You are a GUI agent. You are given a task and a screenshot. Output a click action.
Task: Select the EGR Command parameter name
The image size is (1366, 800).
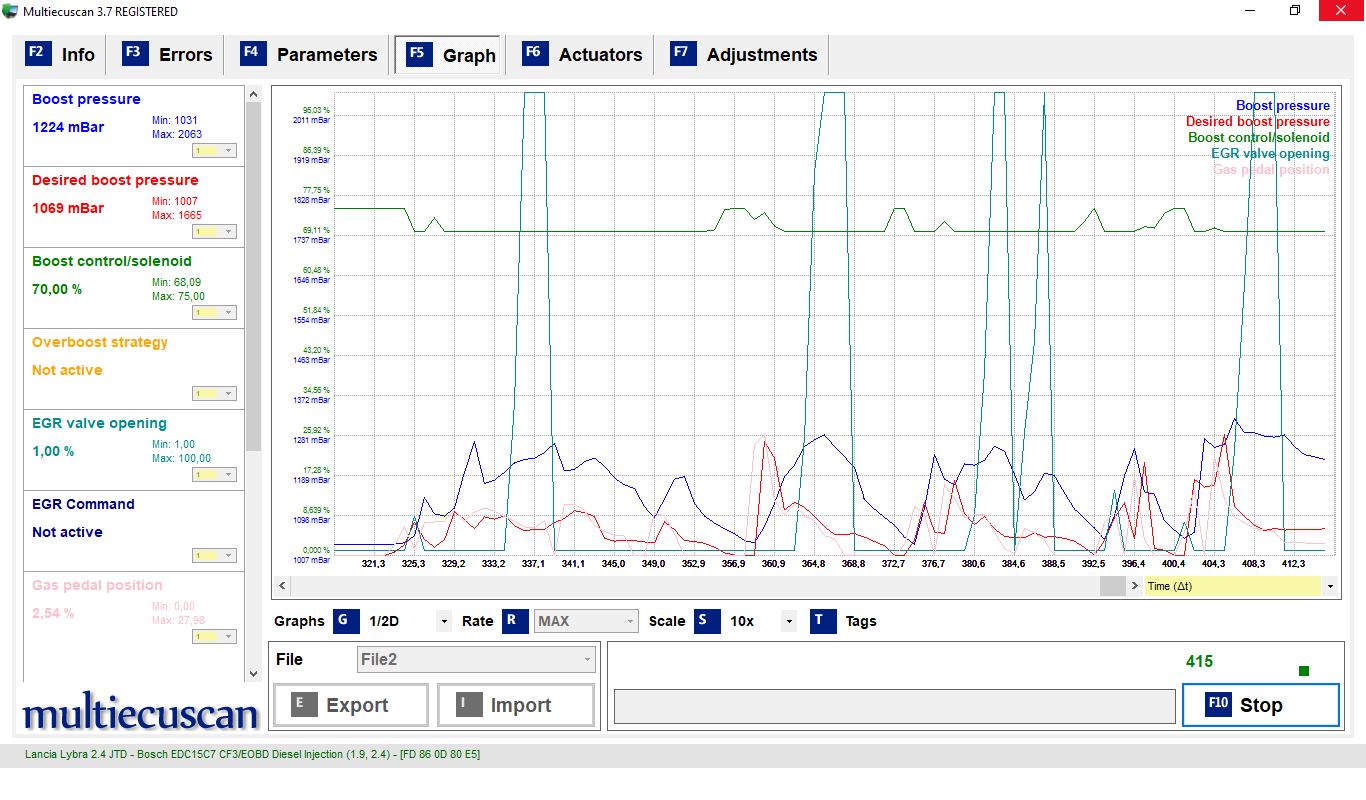[x=83, y=504]
